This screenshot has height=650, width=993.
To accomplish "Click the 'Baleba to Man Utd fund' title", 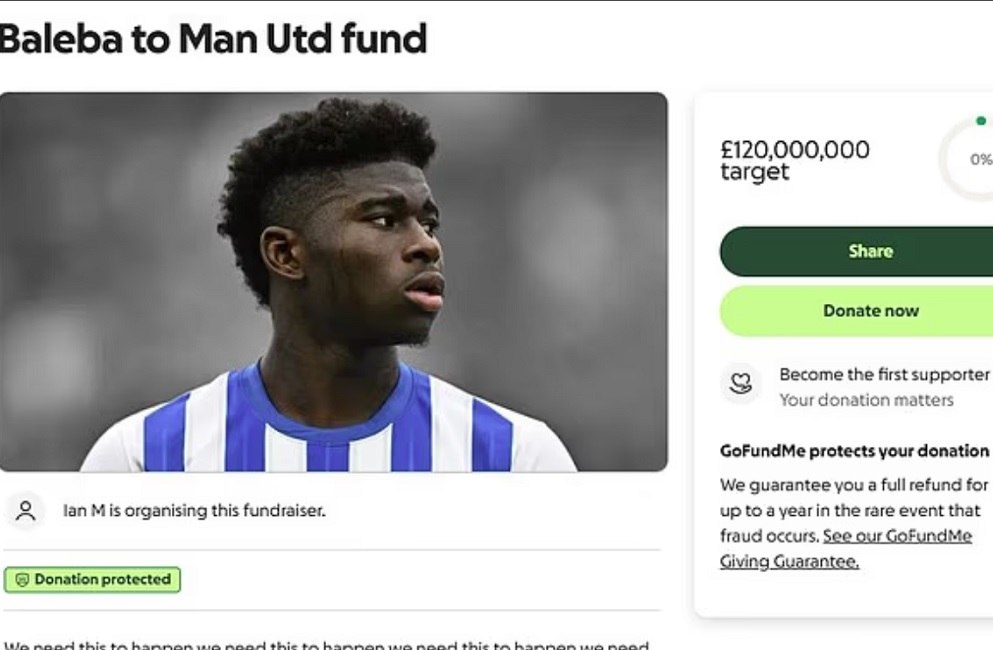I will pyautogui.click(x=214, y=39).
